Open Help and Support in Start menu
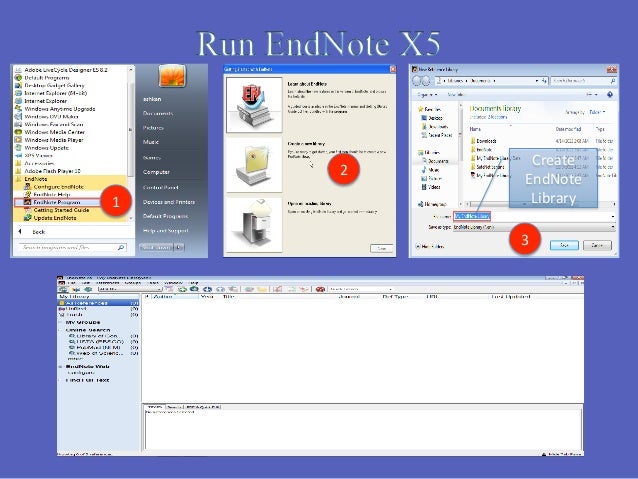Viewport: 638px width, 479px height. [x=165, y=231]
